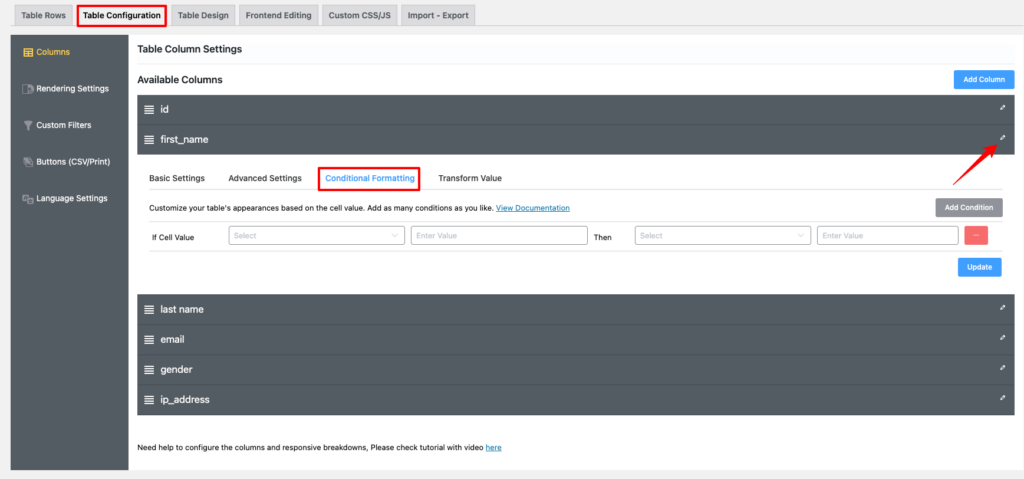The width and height of the screenshot is (1024, 479).
Task: Remove condition with the red minus button
Action: point(976,235)
